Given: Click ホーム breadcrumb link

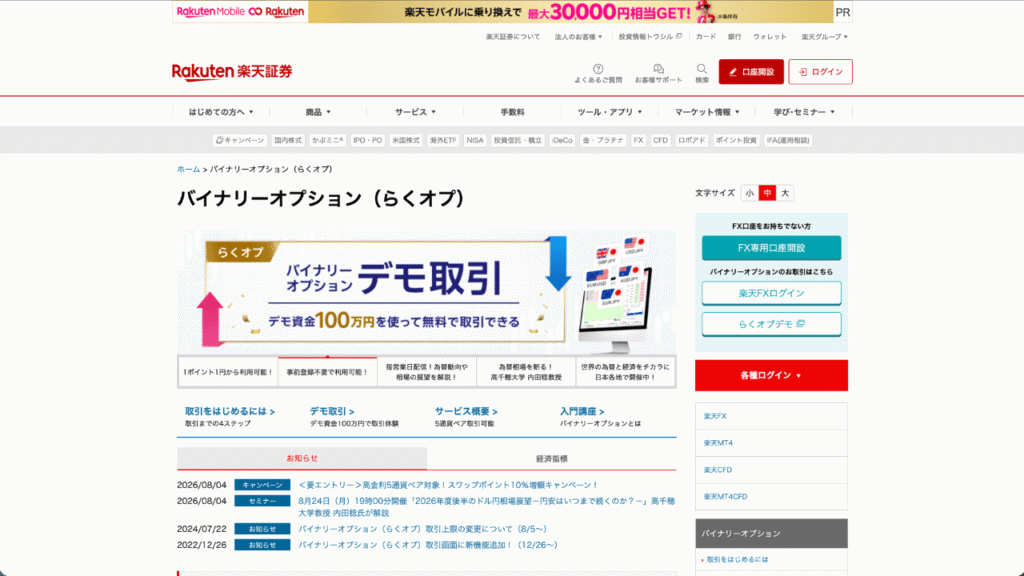Looking at the screenshot, I should pos(189,169).
